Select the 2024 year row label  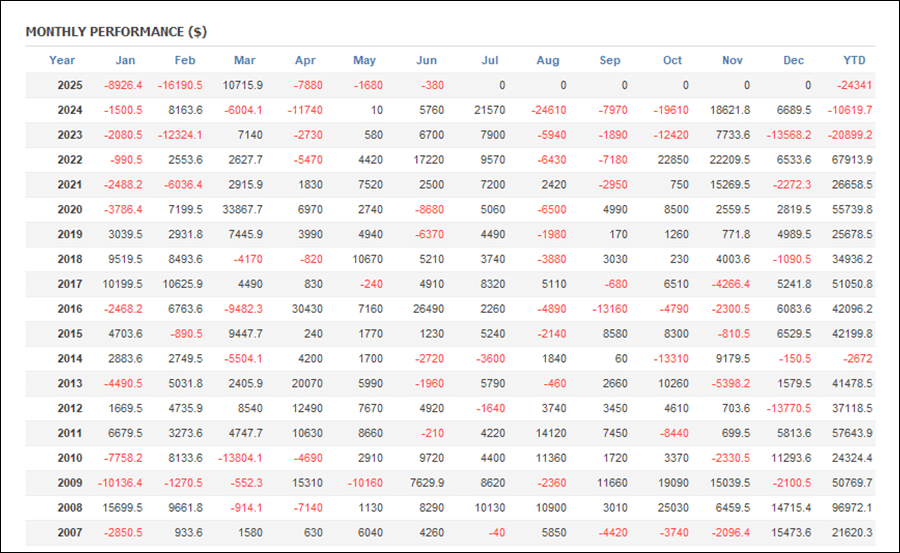(x=70, y=110)
